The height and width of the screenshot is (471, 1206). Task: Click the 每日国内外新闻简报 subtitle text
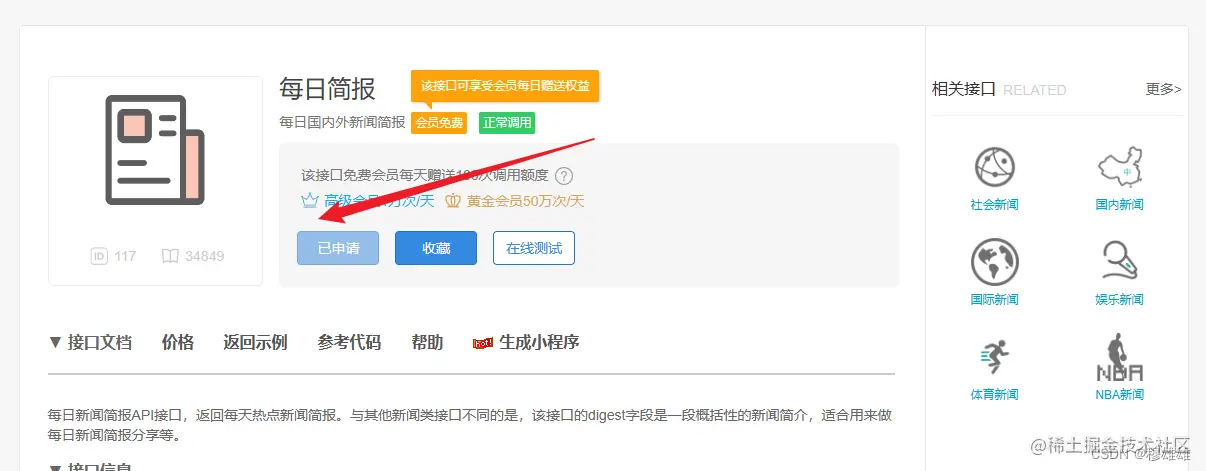[x=342, y=122]
